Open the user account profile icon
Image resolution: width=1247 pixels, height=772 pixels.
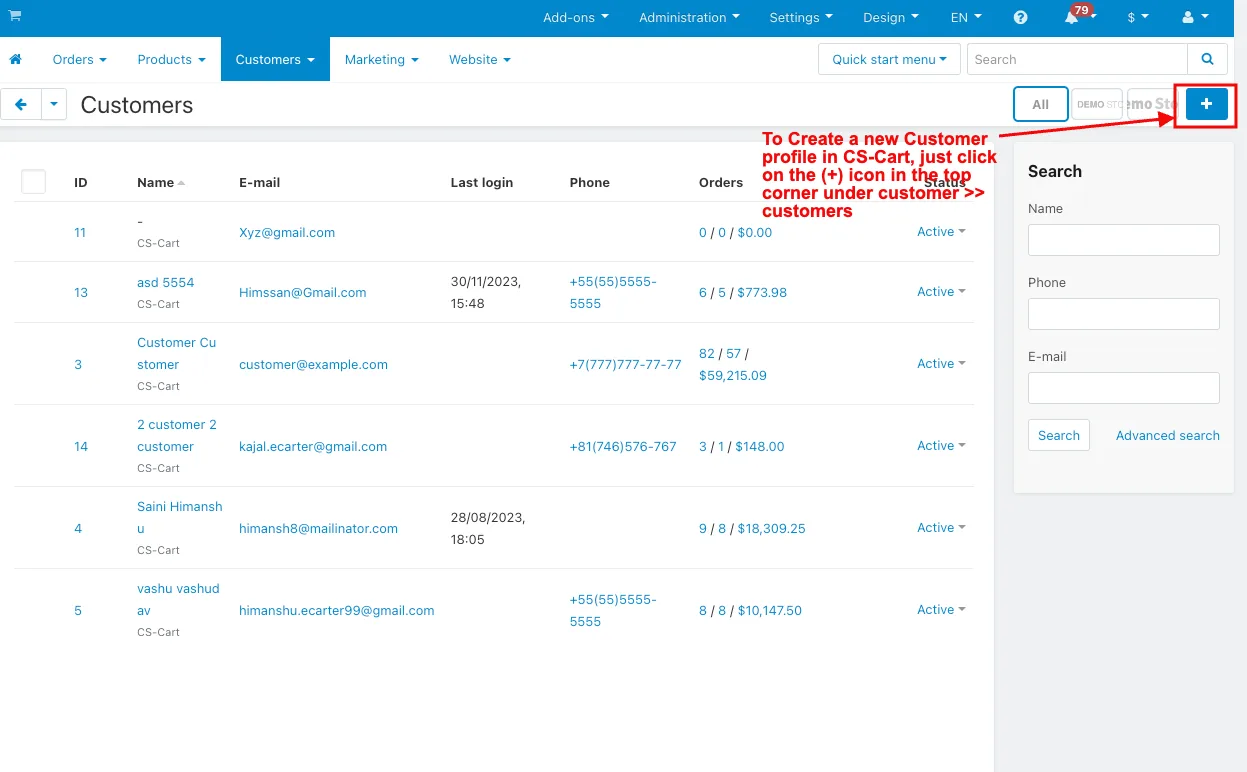[x=1195, y=17]
